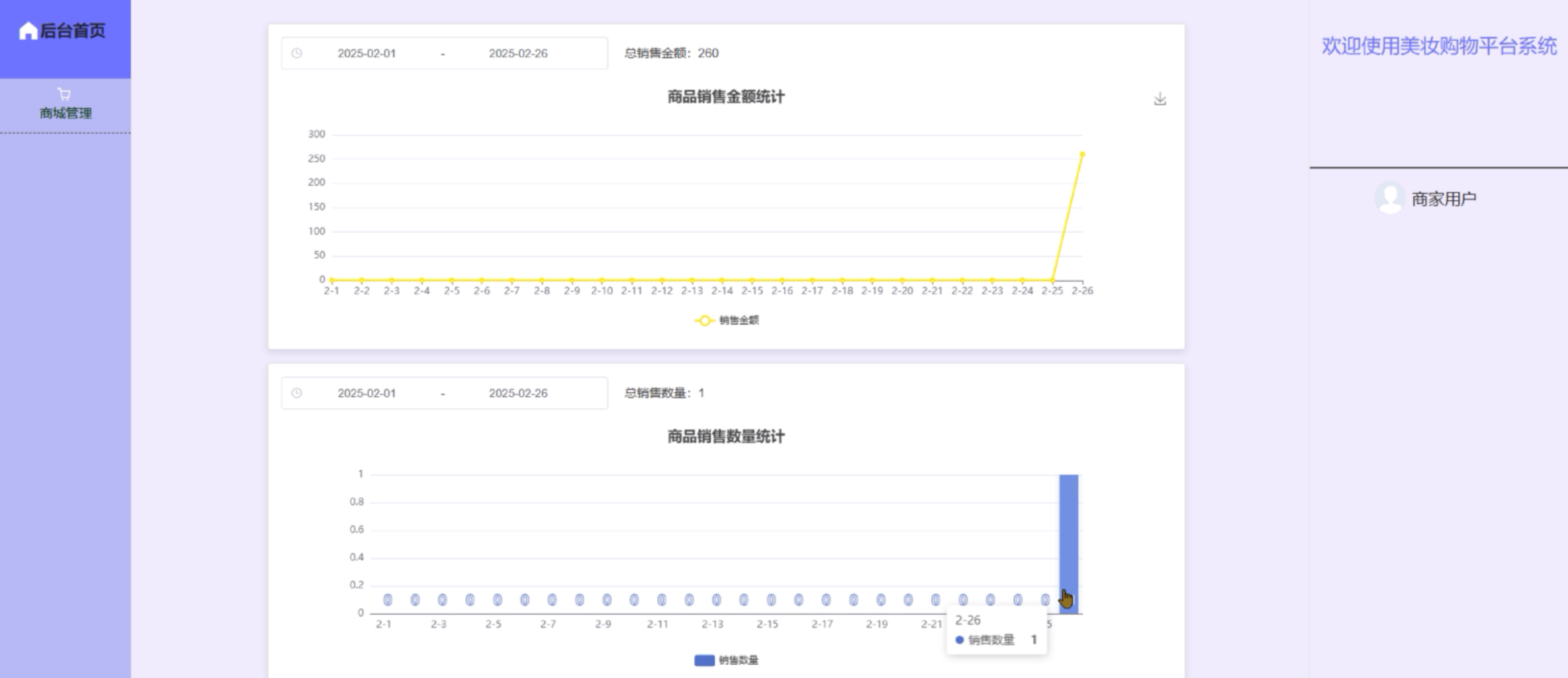Screen dimensions: 1568x678
Task: Go to 后台首页 in the sidebar
Action: coord(73,31)
